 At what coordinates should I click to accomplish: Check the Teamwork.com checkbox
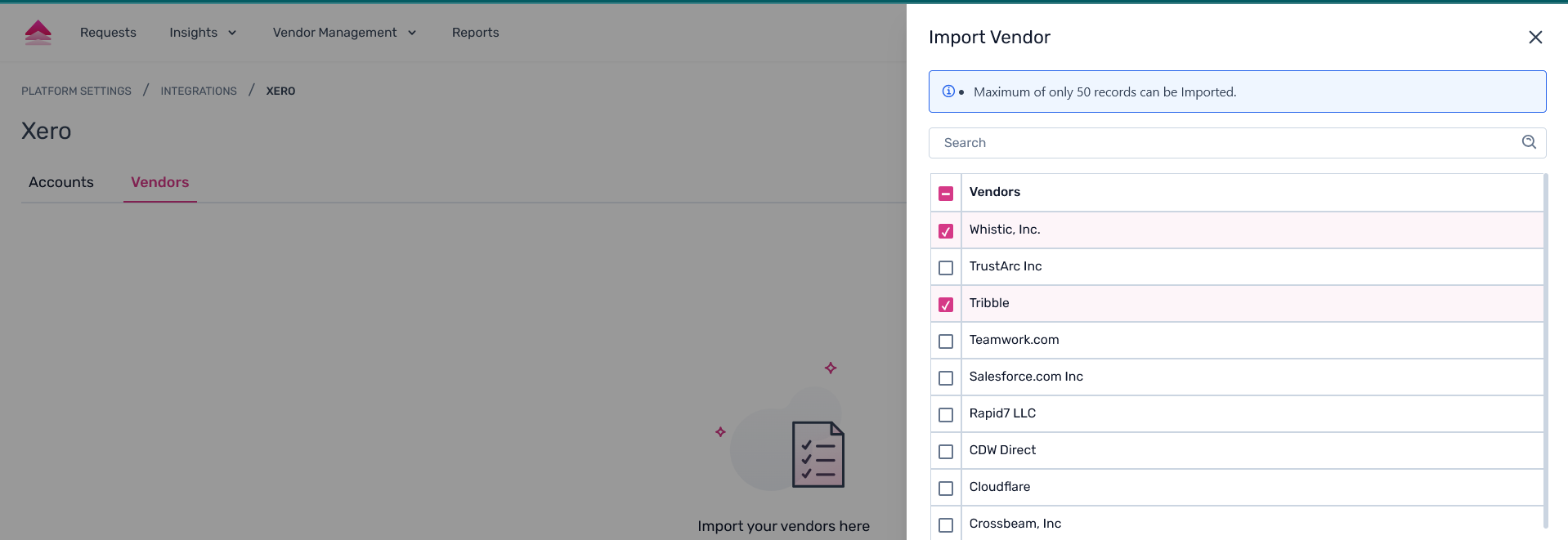tap(946, 341)
